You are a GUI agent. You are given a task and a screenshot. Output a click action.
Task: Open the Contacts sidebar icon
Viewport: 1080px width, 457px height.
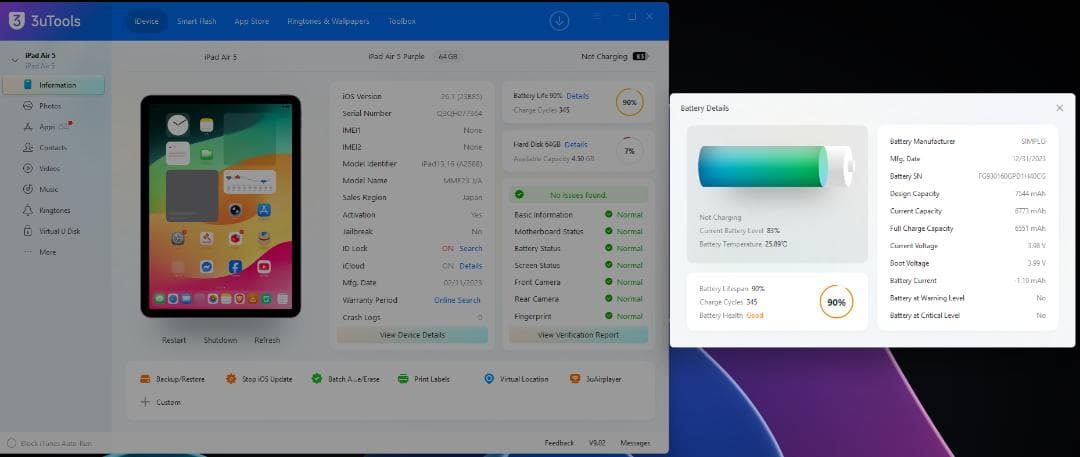tap(28, 148)
